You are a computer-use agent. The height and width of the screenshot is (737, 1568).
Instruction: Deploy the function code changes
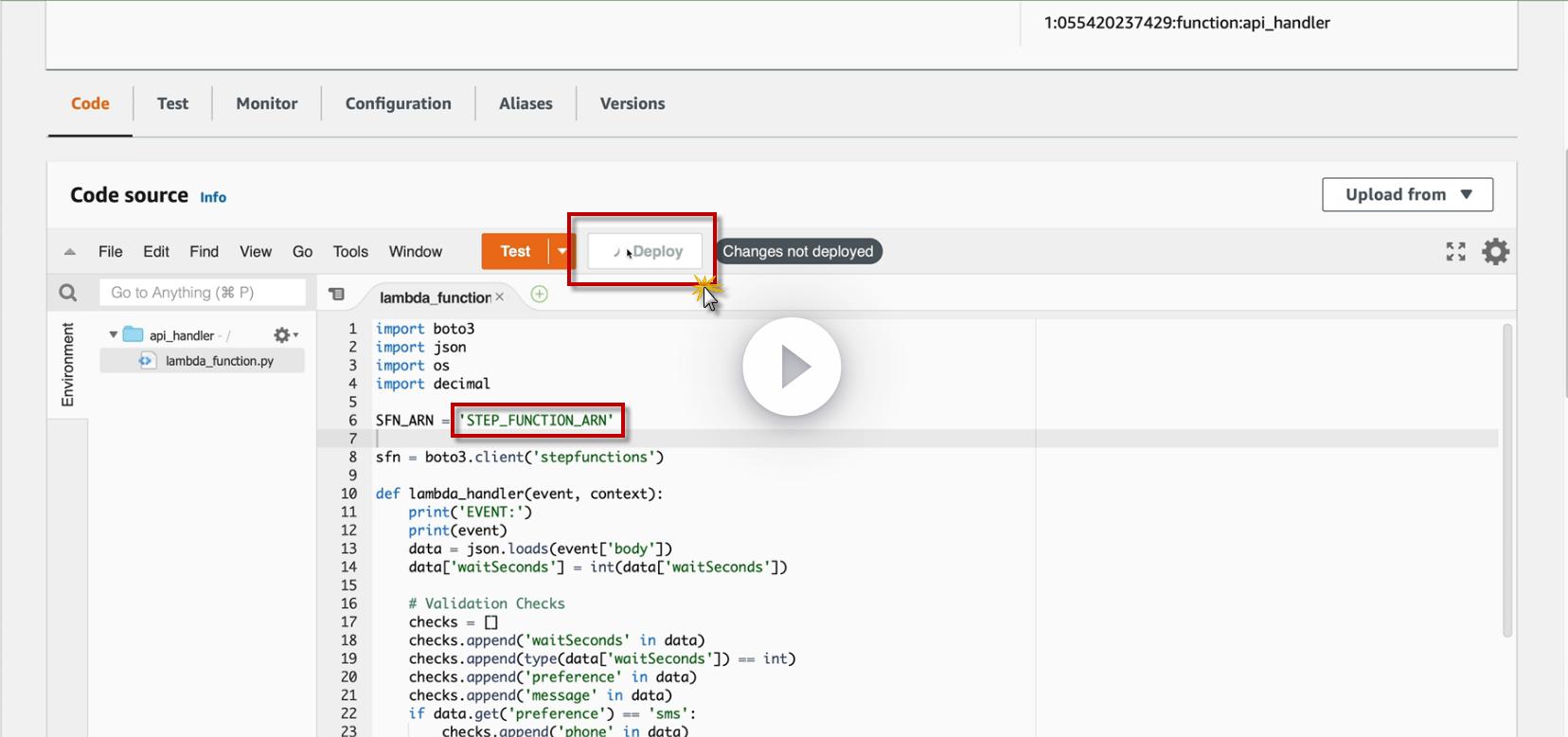click(x=645, y=251)
